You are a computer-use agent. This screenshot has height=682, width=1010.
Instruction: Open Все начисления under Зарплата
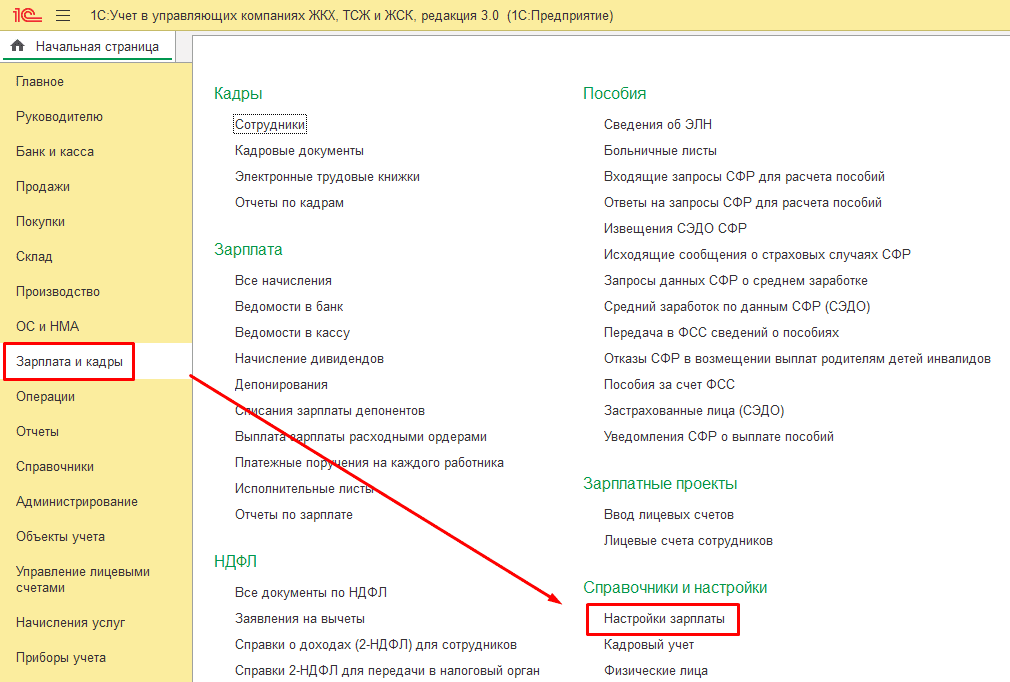coord(283,281)
